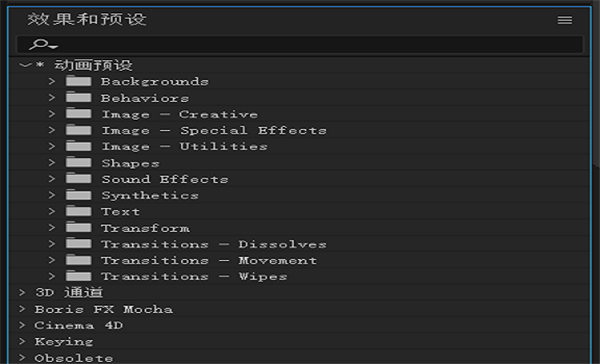Viewport: 600px width, 364px height.
Task: Click the 效果和预设 panel tab title
Action: coord(87,19)
